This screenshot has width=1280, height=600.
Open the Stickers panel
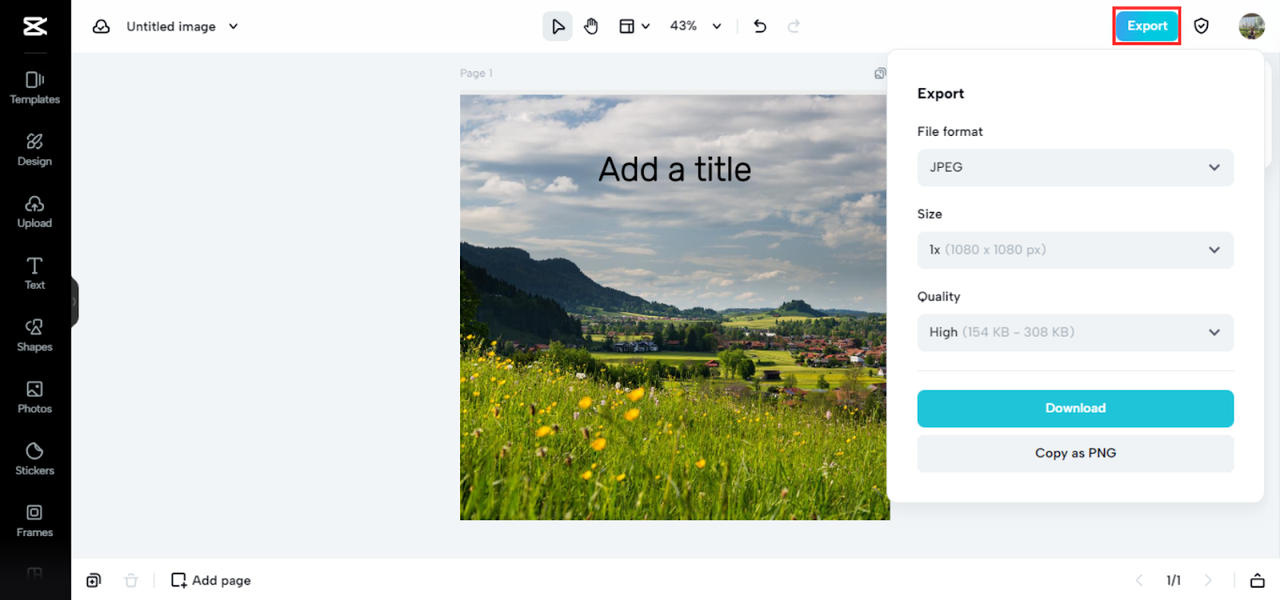point(35,459)
